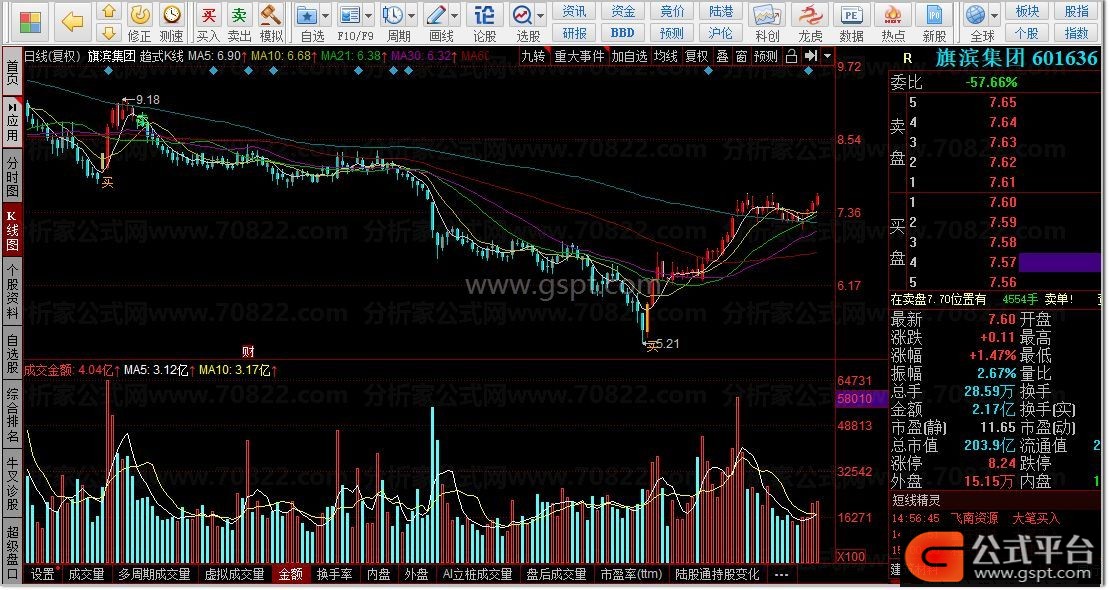Viewport: 1110px width, 590px height.
Task: Open the 自选 watchlist folder icon
Action: point(307,15)
